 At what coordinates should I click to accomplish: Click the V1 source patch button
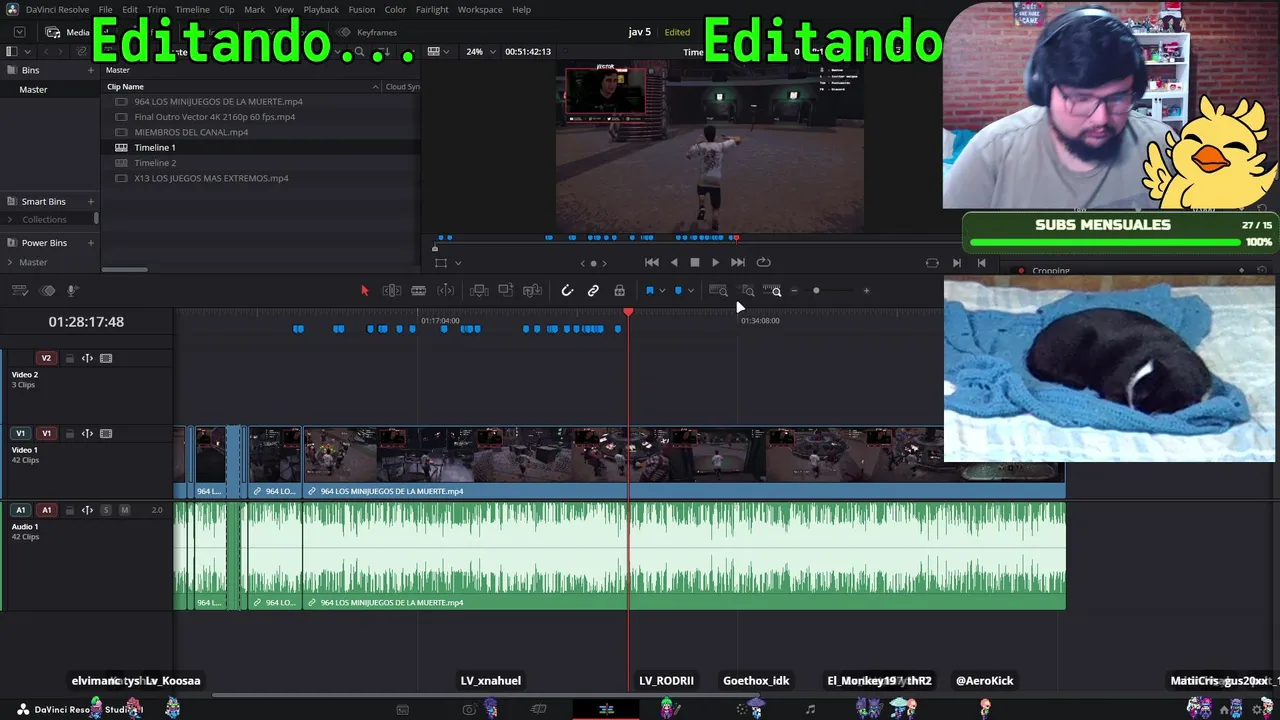20,434
